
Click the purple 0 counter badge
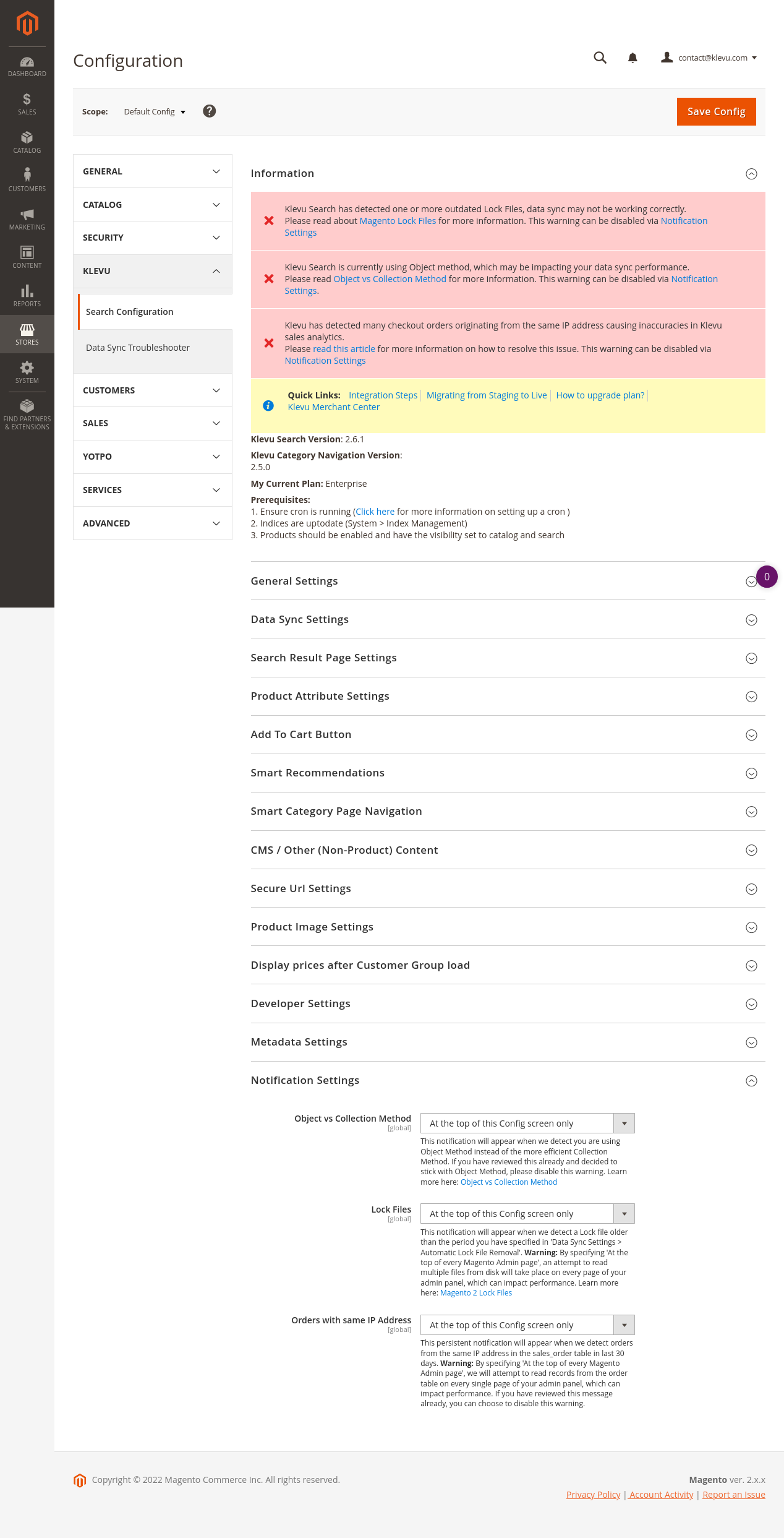tap(767, 577)
